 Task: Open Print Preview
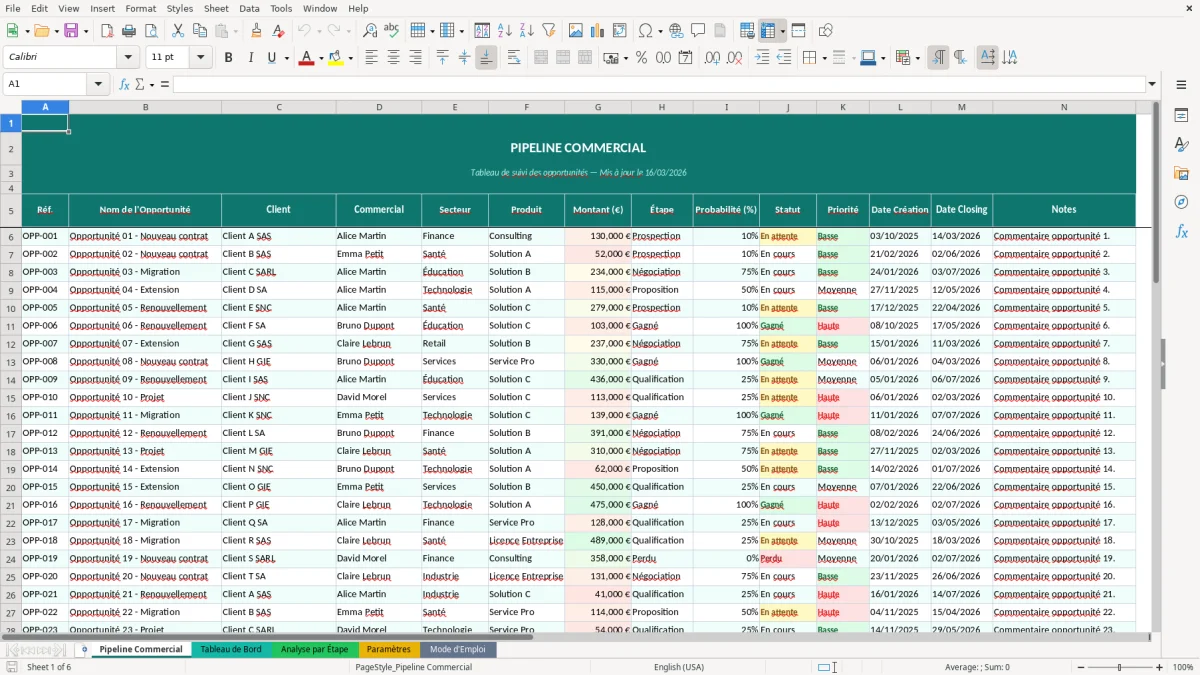pos(150,31)
